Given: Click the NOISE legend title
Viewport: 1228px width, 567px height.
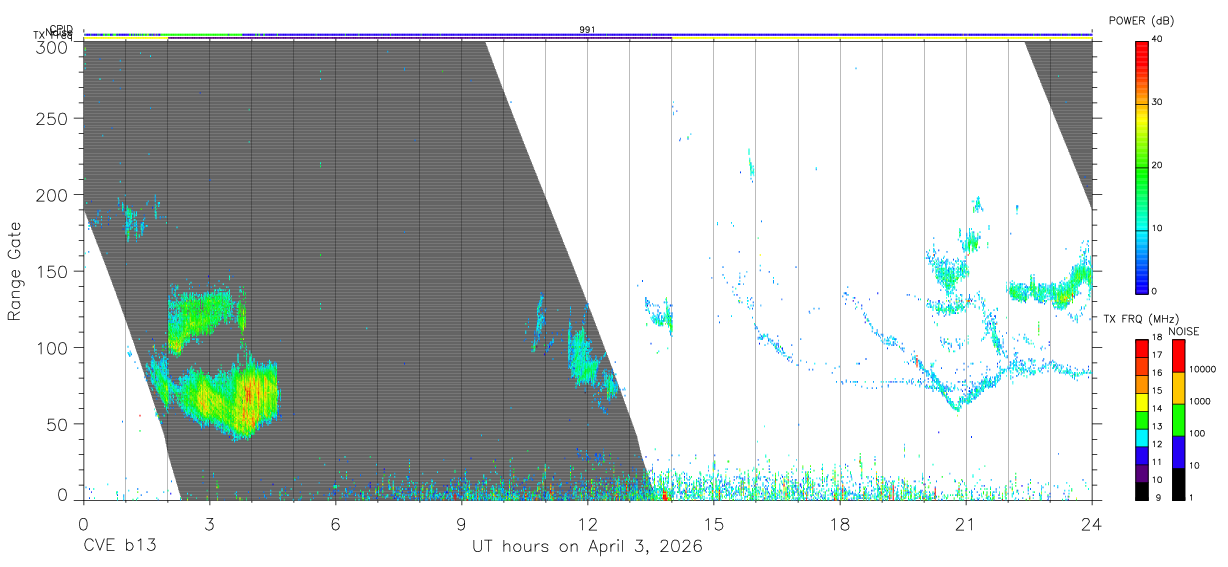Looking at the screenshot, I should coord(1184,331).
